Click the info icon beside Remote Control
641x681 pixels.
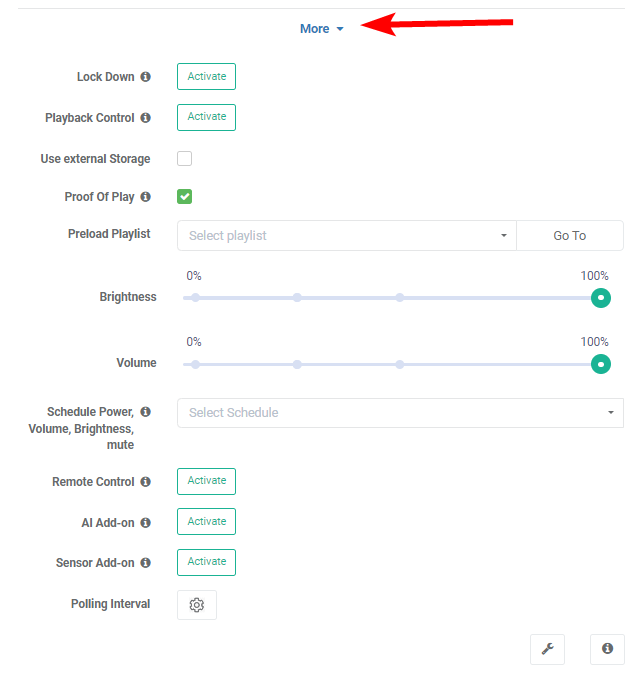[x=146, y=482]
